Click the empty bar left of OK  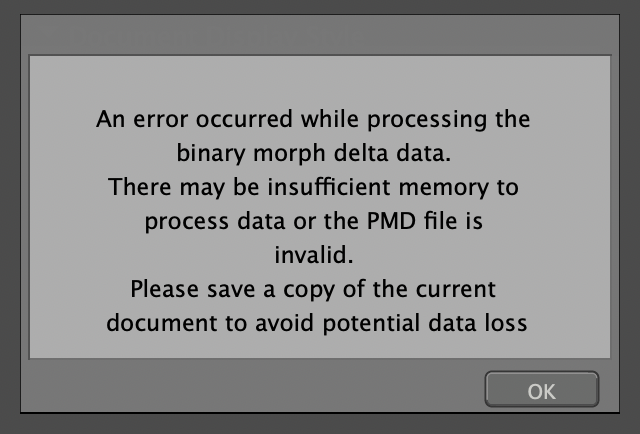coord(250,388)
